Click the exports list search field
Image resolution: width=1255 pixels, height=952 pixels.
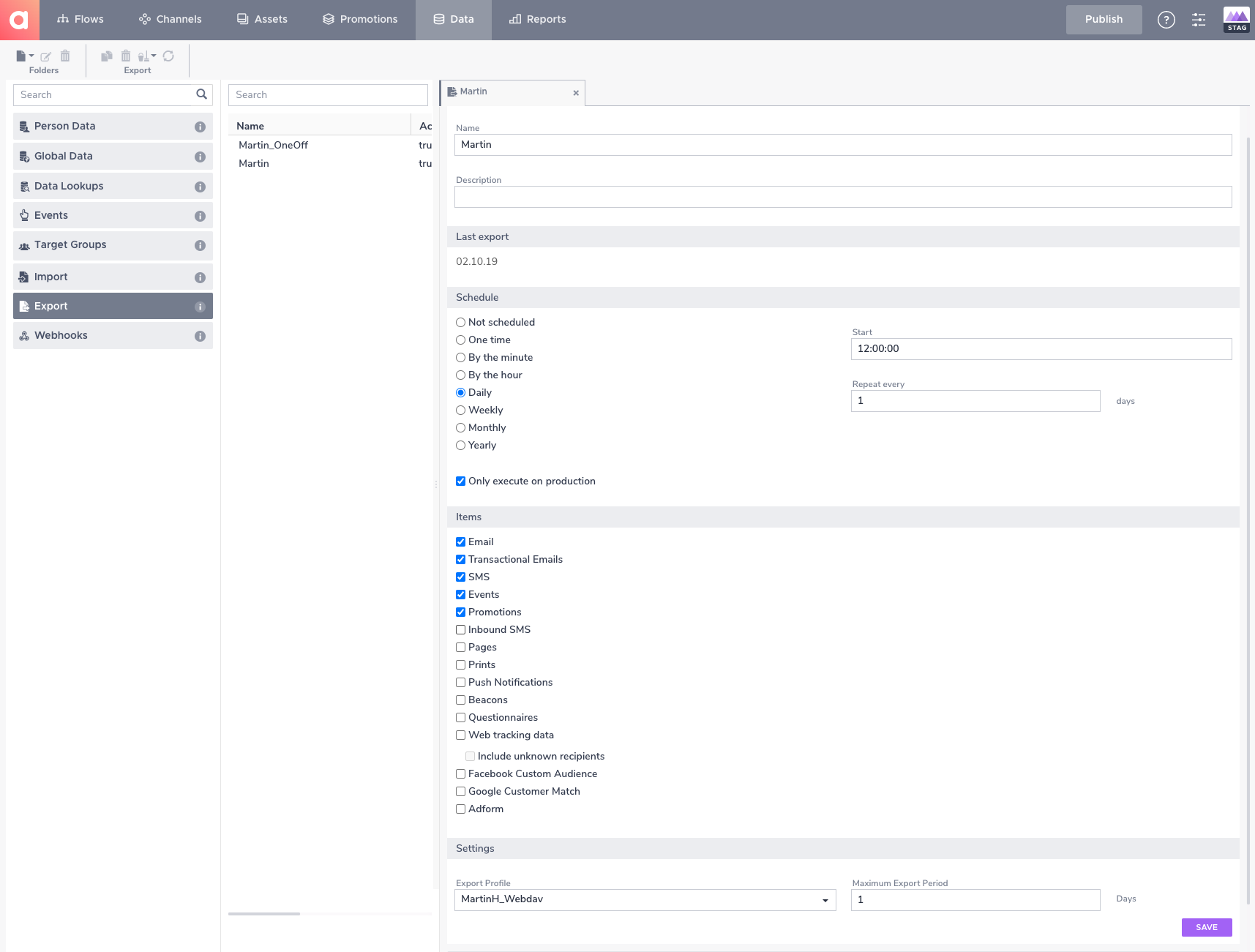[328, 95]
